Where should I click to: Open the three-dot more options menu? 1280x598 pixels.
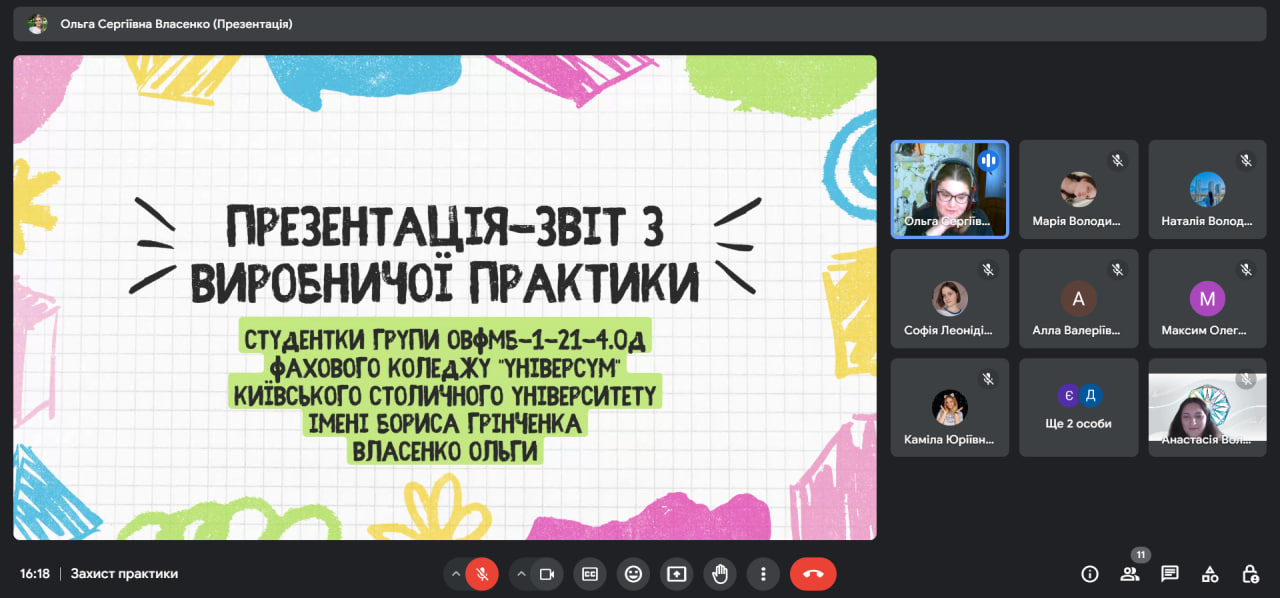763,574
